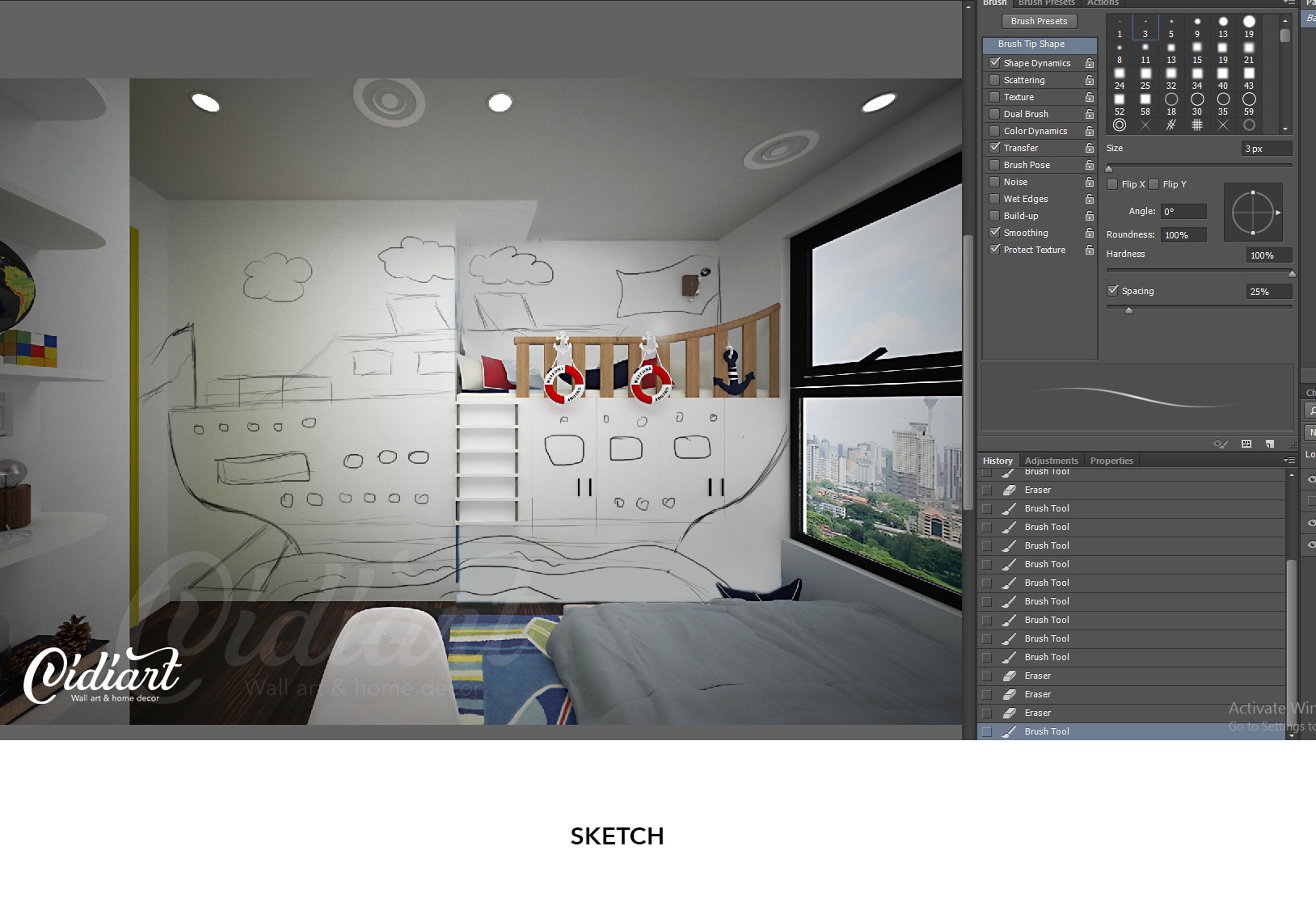Click the Spacing slider handle
This screenshot has width=1316, height=922.
click(x=1129, y=310)
